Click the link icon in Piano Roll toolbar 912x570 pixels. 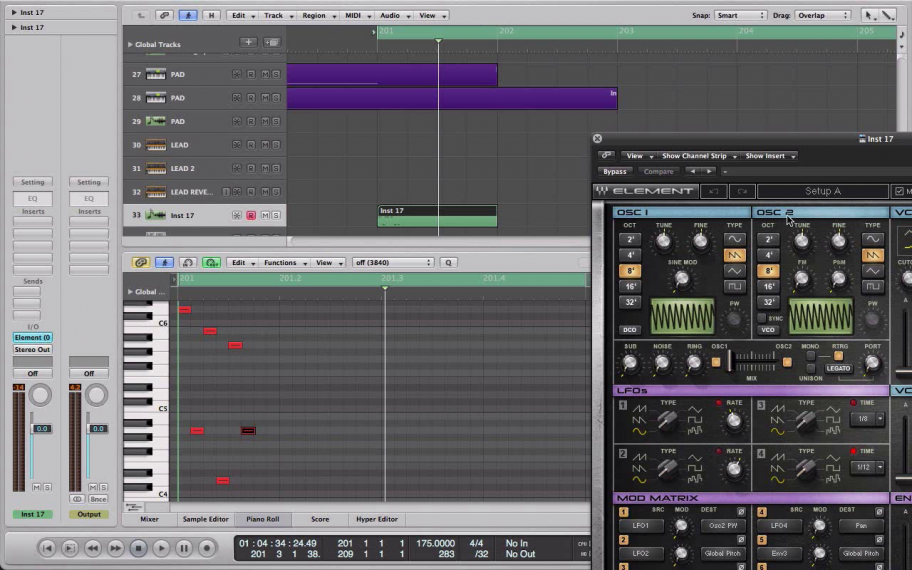(x=141, y=263)
